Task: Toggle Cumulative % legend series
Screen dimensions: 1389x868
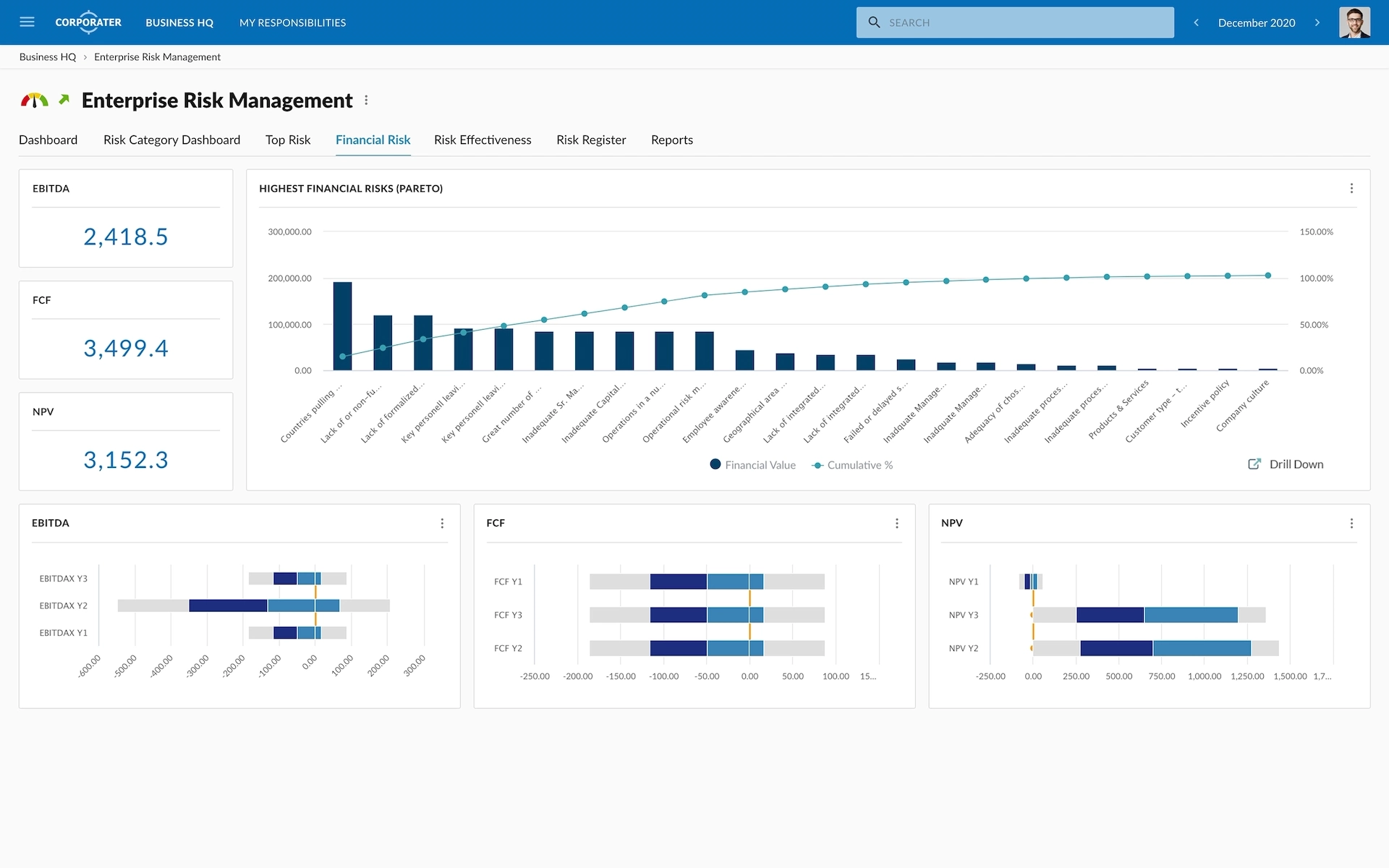Action: coord(853,465)
